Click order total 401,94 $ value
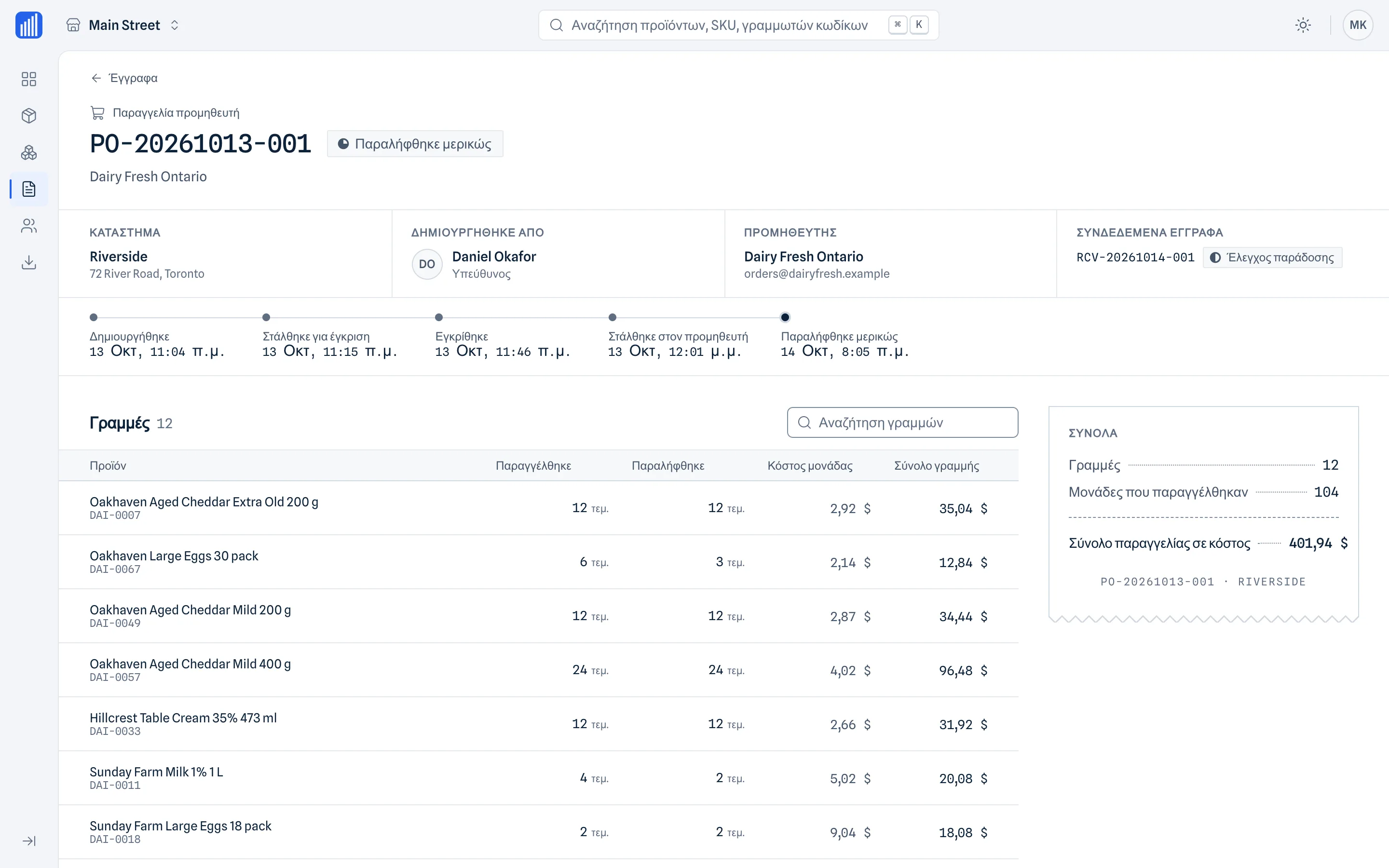1389x868 pixels. click(x=1318, y=543)
